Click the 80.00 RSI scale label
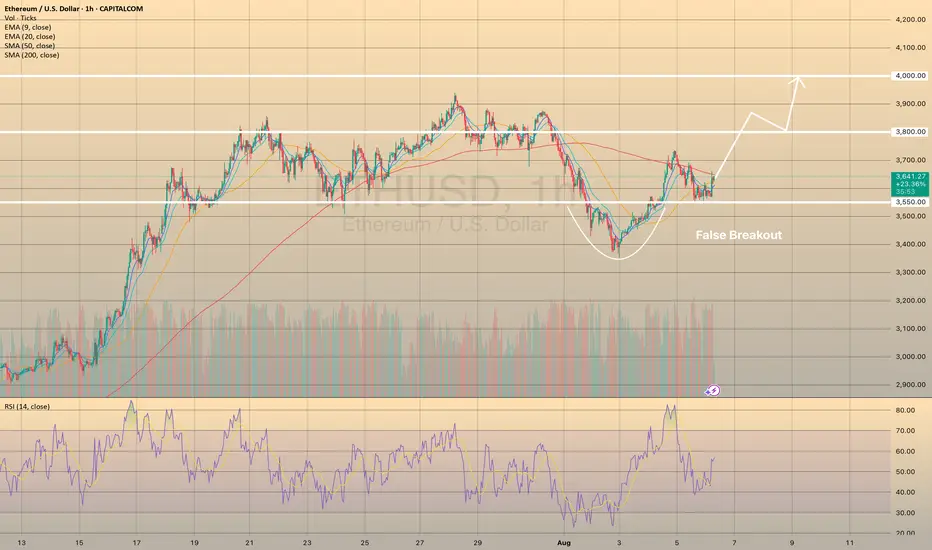Image resolution: width=932 pixels, height=550 pixels. pyautogui.click(x=905, y=410)
